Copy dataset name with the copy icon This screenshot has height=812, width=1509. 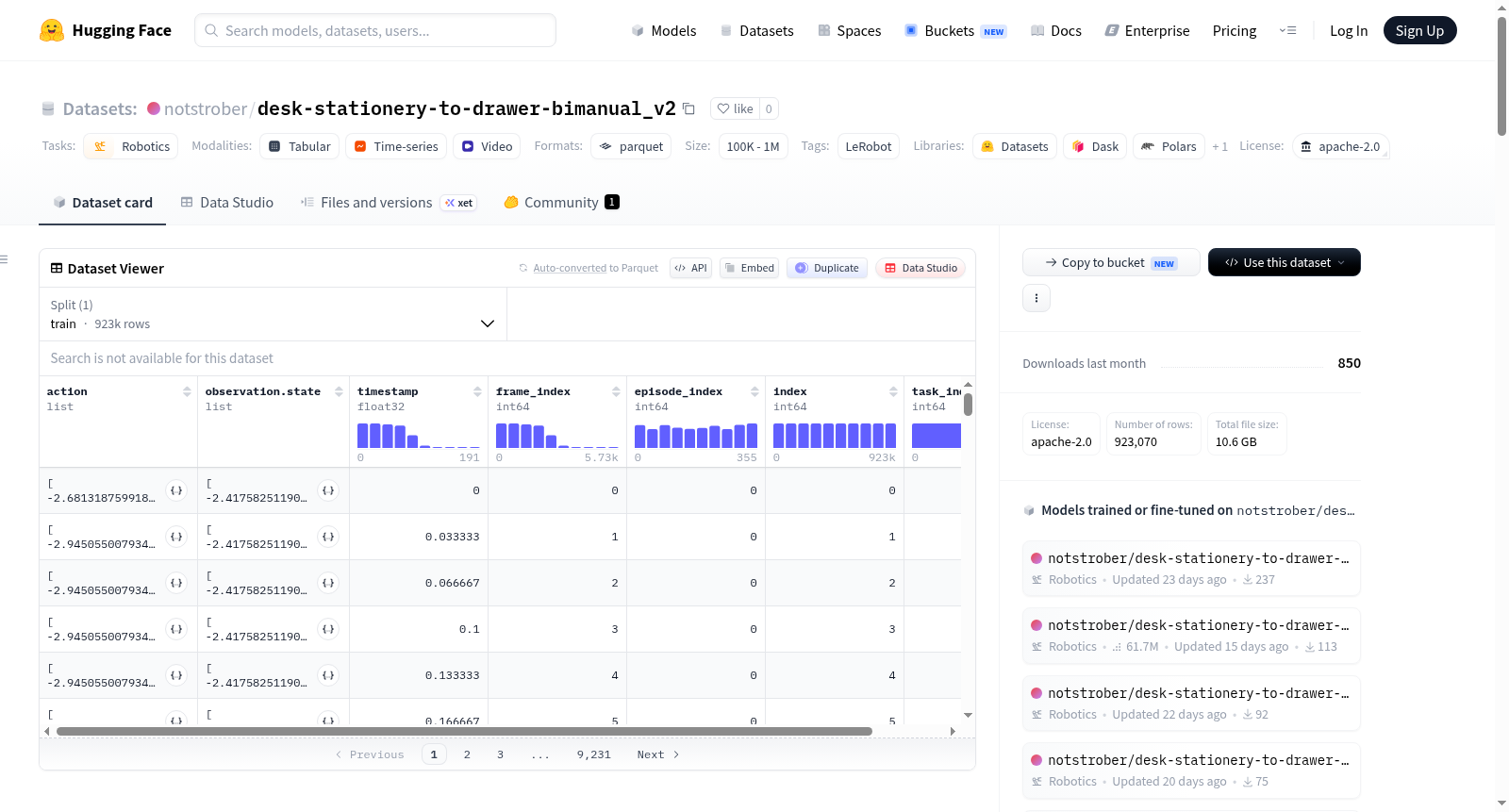(689, 108)
